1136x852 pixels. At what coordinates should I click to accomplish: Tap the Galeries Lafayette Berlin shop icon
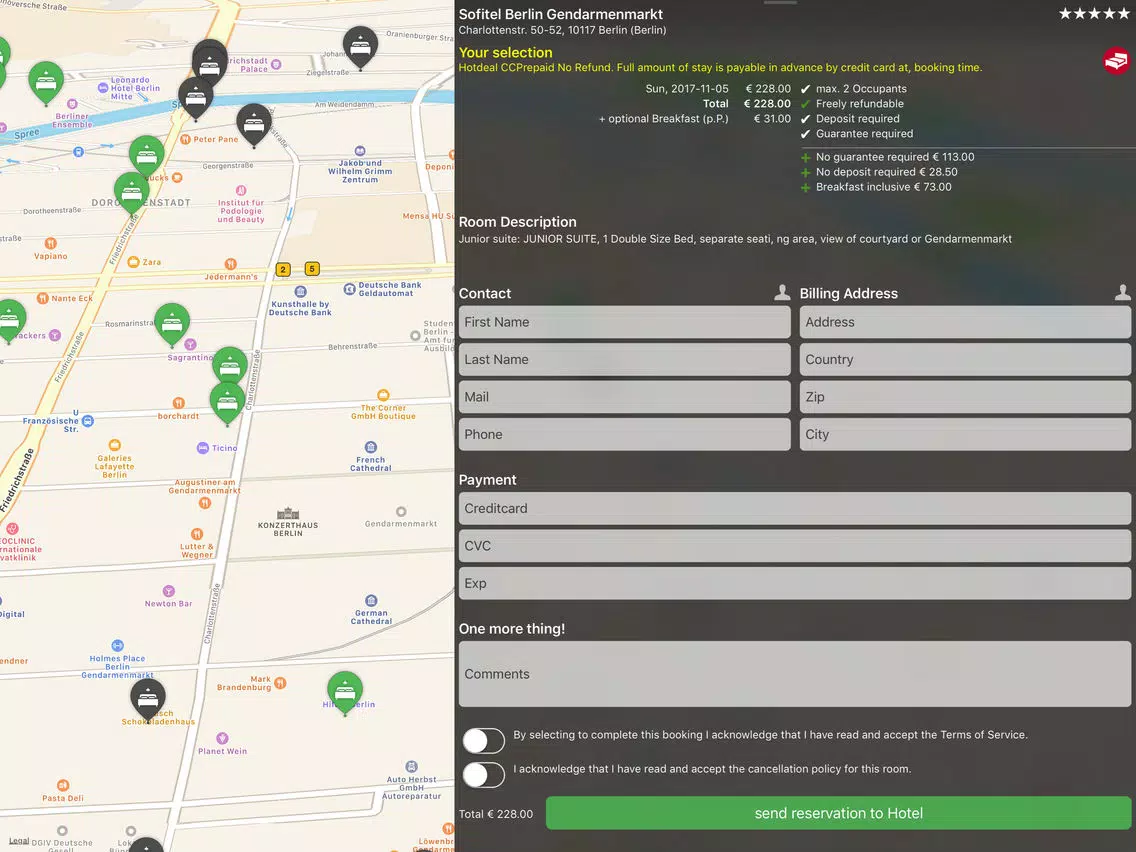[x=114, y=445]
